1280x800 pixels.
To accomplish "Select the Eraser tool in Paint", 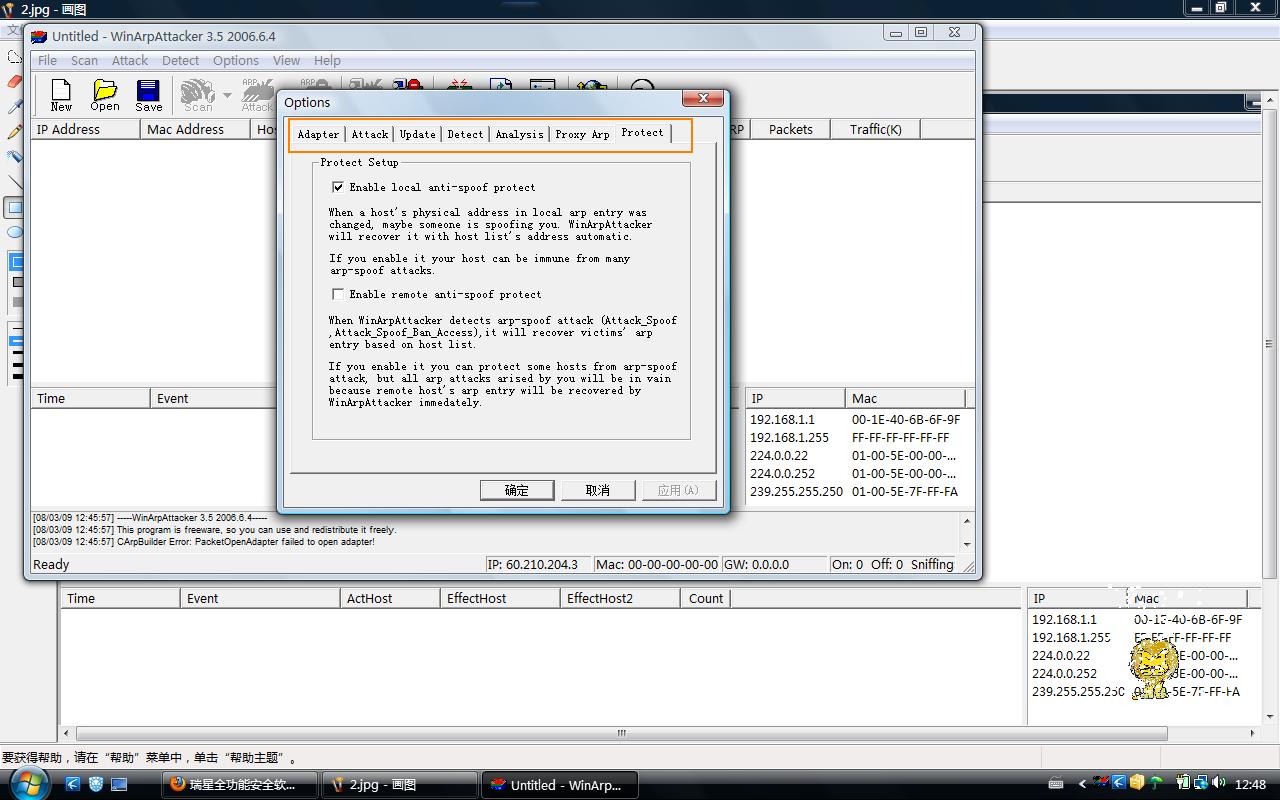I will (x=14, y=81).
